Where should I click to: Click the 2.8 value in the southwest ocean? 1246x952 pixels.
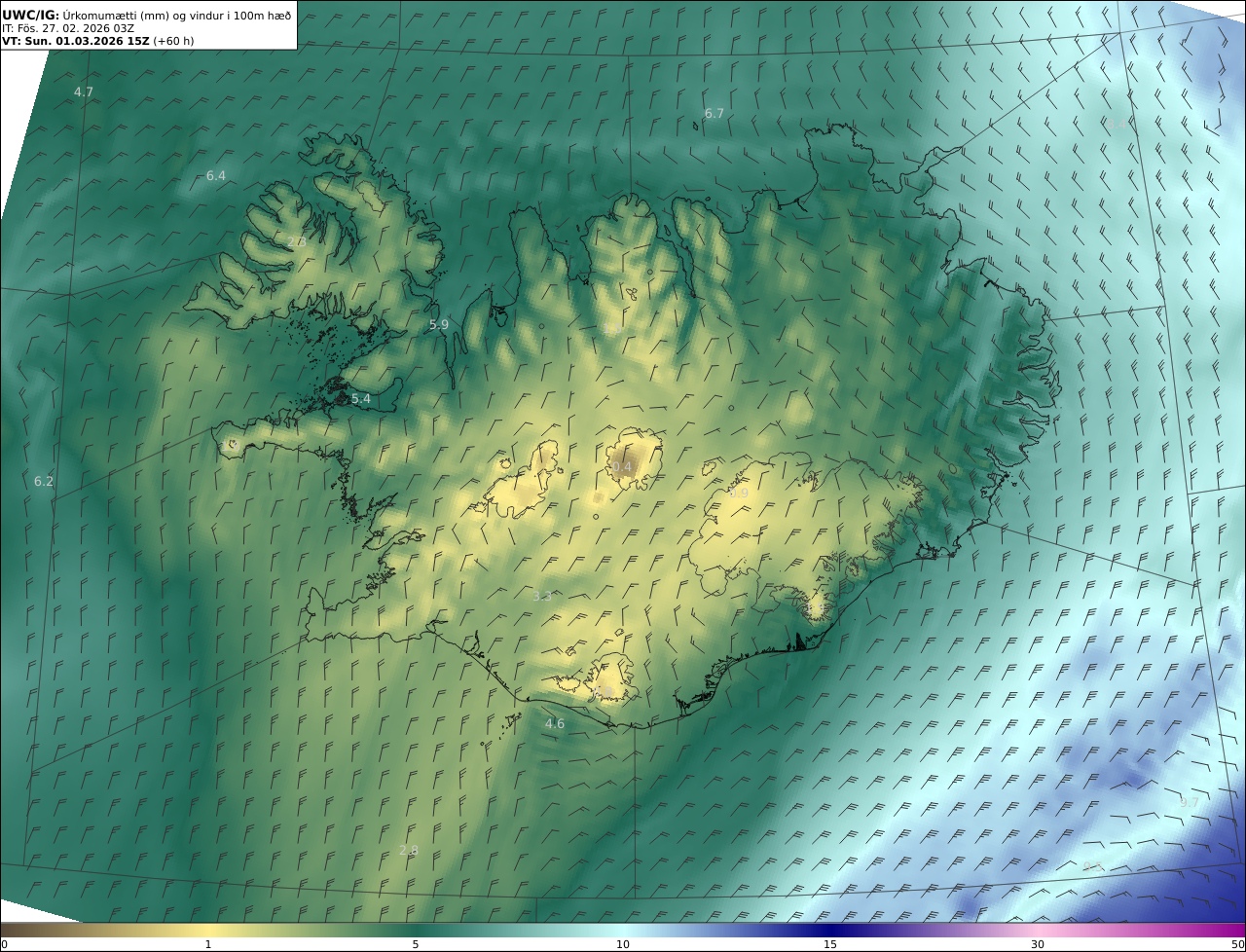[409, 851]
